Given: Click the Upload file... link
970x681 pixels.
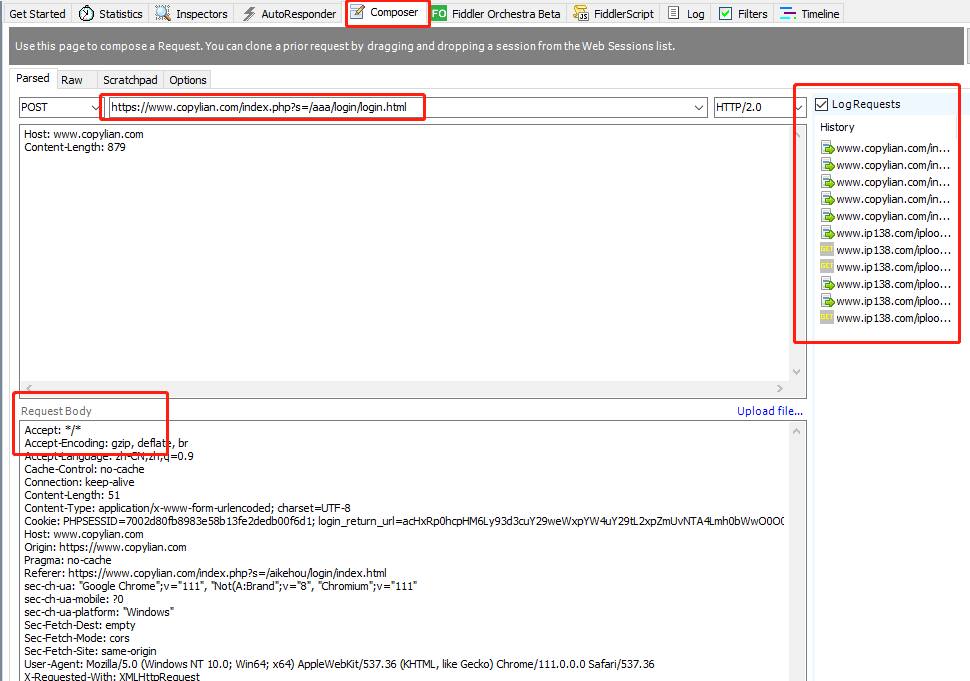Looking at the screenshot, I should coord(770,411).
